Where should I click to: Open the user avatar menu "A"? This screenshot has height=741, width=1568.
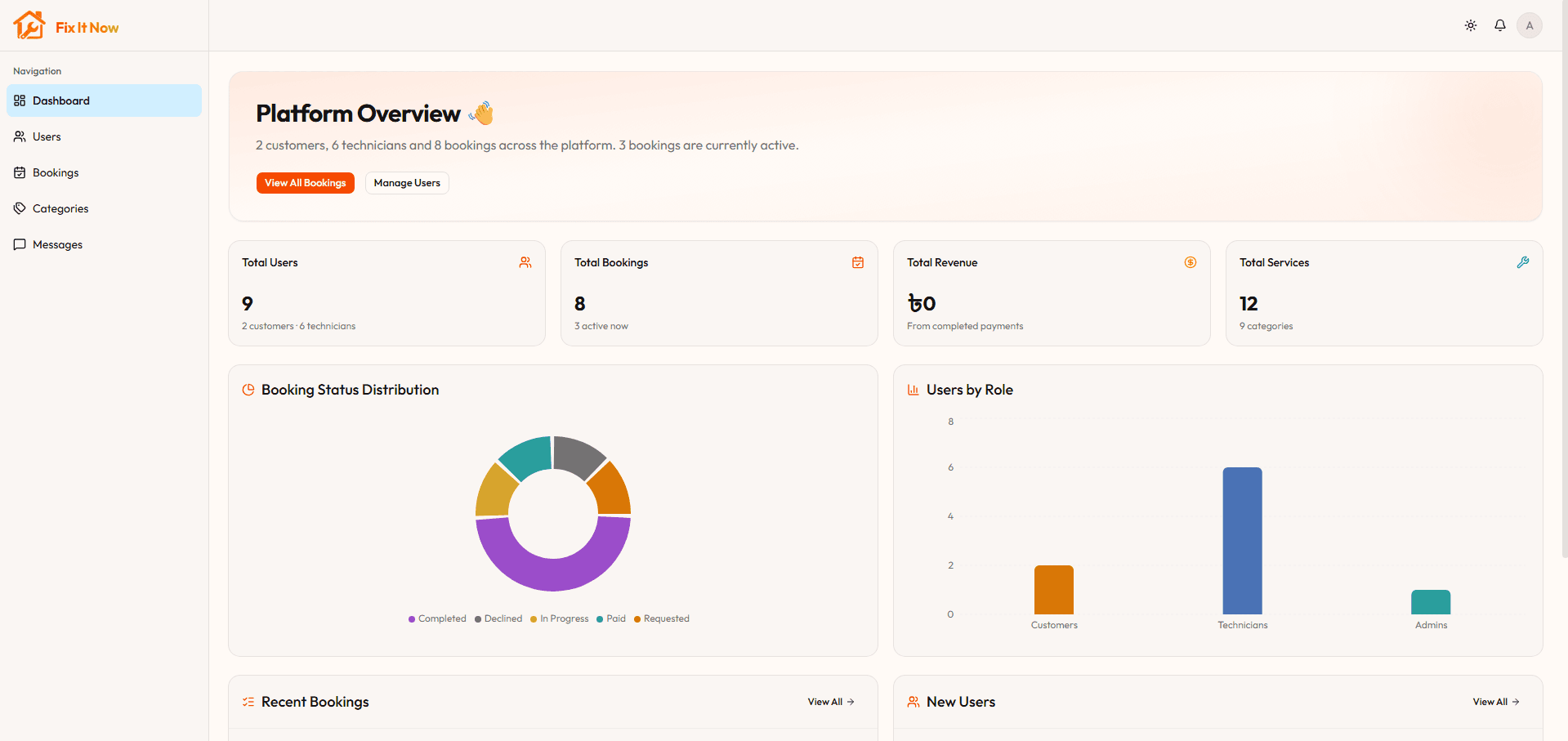[1530, 25]
